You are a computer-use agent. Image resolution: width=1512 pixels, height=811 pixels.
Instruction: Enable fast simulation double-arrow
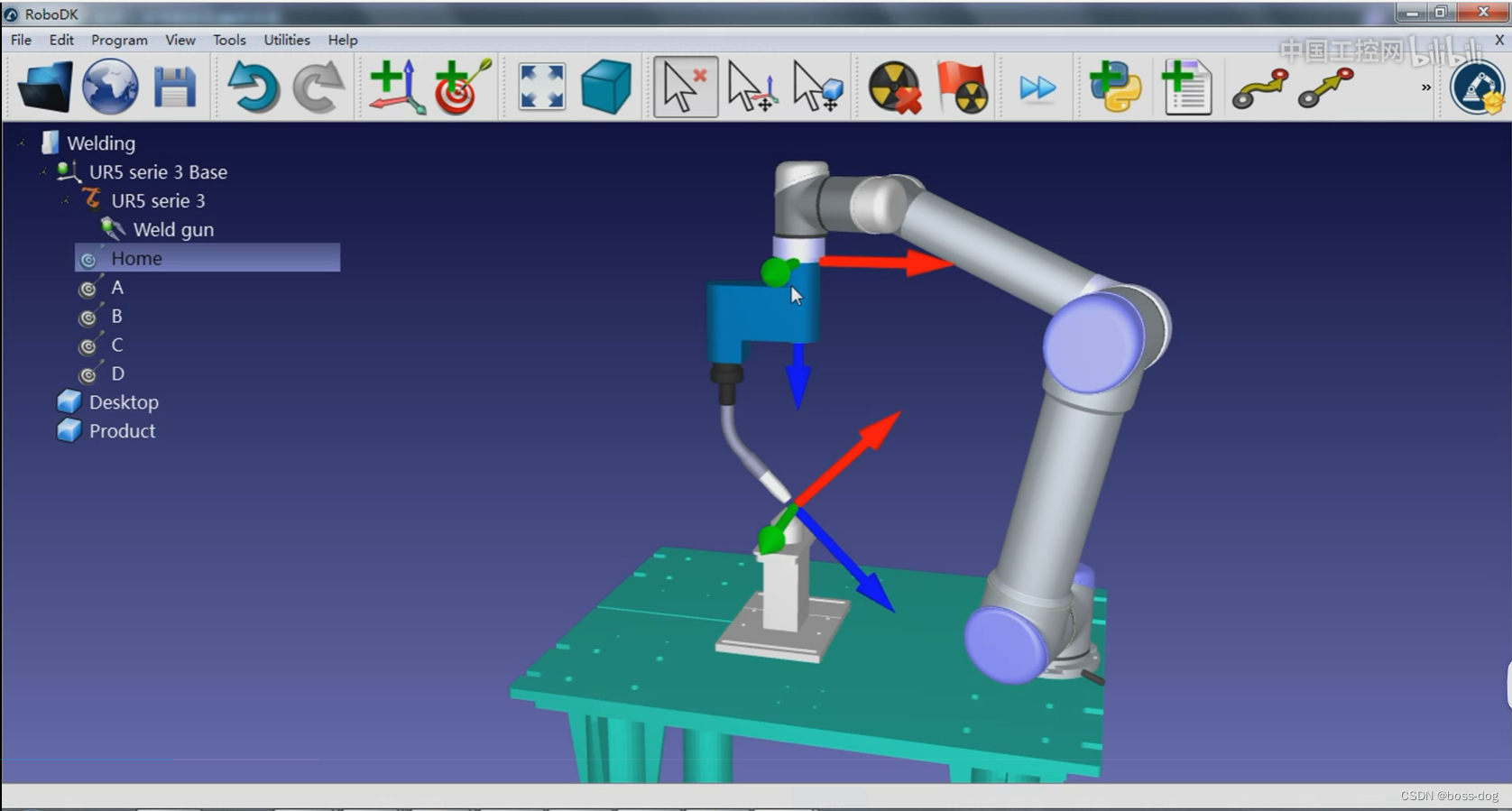coord(1037,88)
